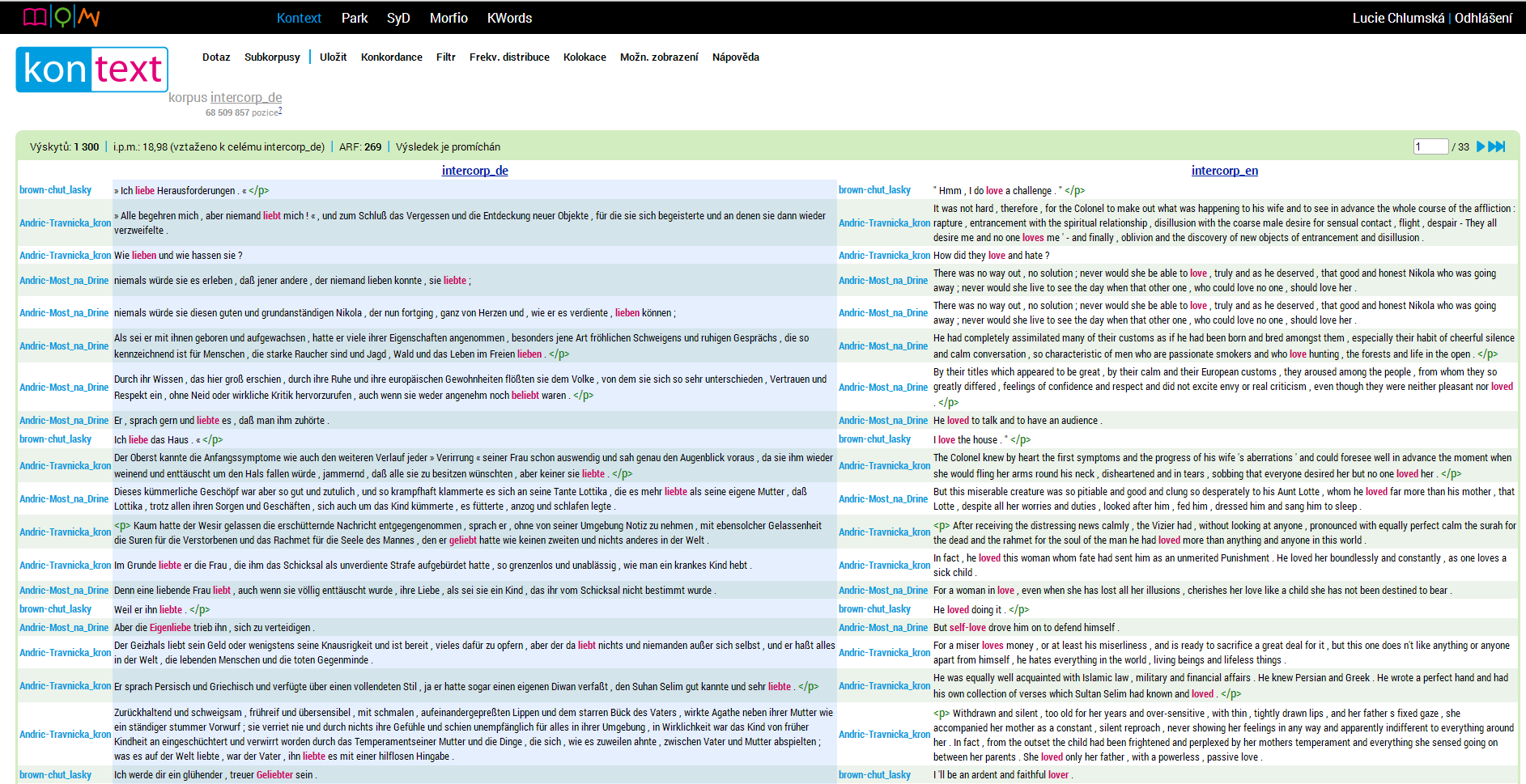Click red keyword 'lover' in last English row
Screen dimensions: 1526x784
[x=1058, y=775]
